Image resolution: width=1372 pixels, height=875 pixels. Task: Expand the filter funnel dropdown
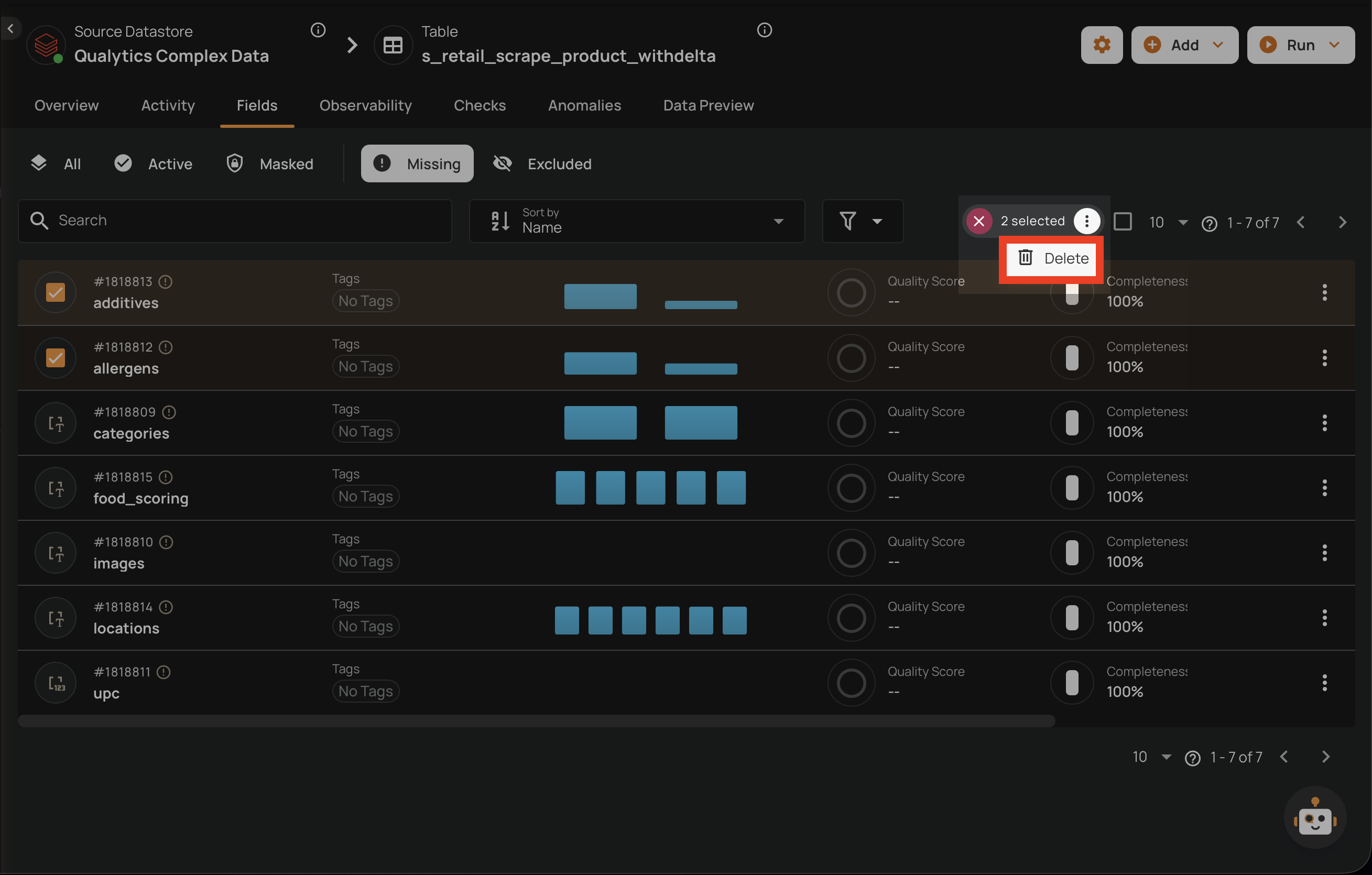click(862, 221)
